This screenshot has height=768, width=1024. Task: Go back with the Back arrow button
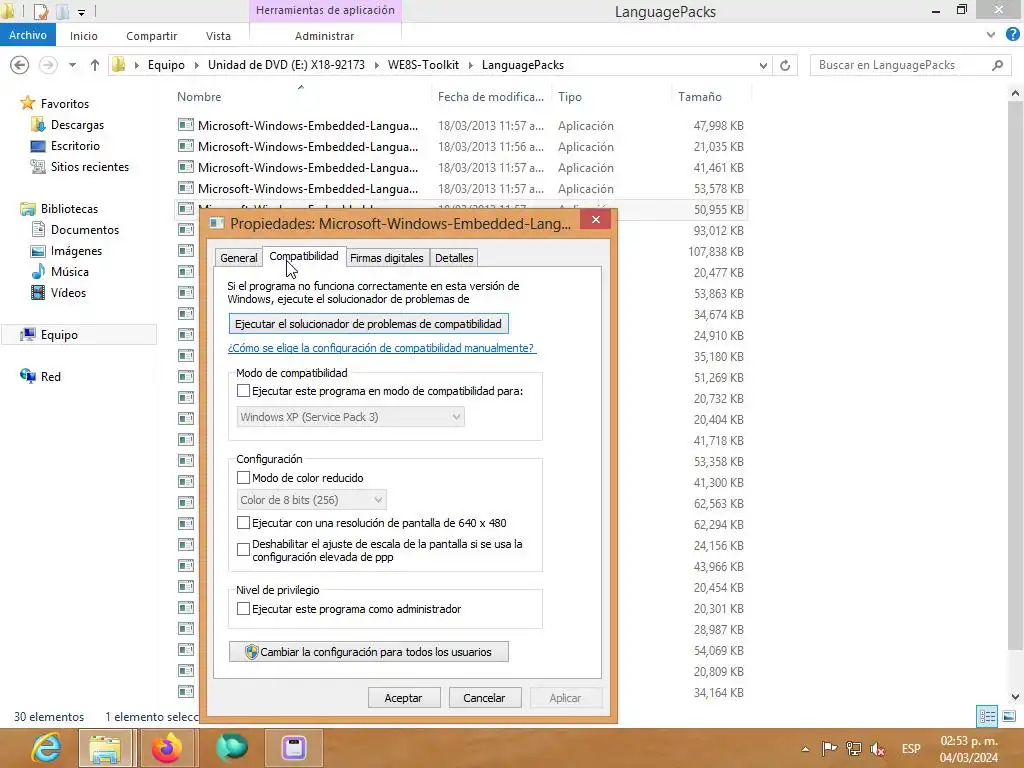click(x=20, y=65)
